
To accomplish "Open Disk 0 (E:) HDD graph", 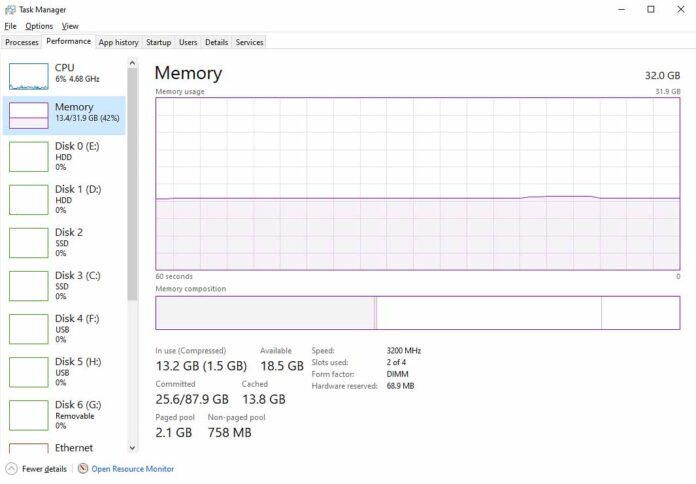I will tap(28, 156).
